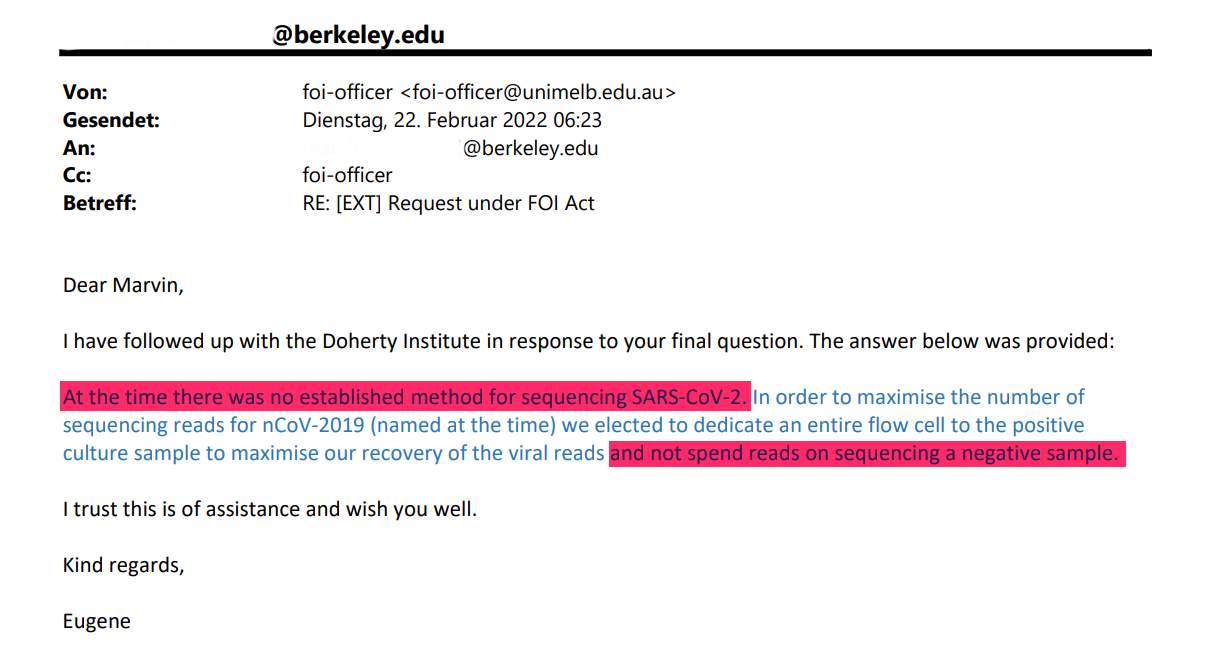Click the sentence mentioning the Doherty Institute

tap(587, 341)
